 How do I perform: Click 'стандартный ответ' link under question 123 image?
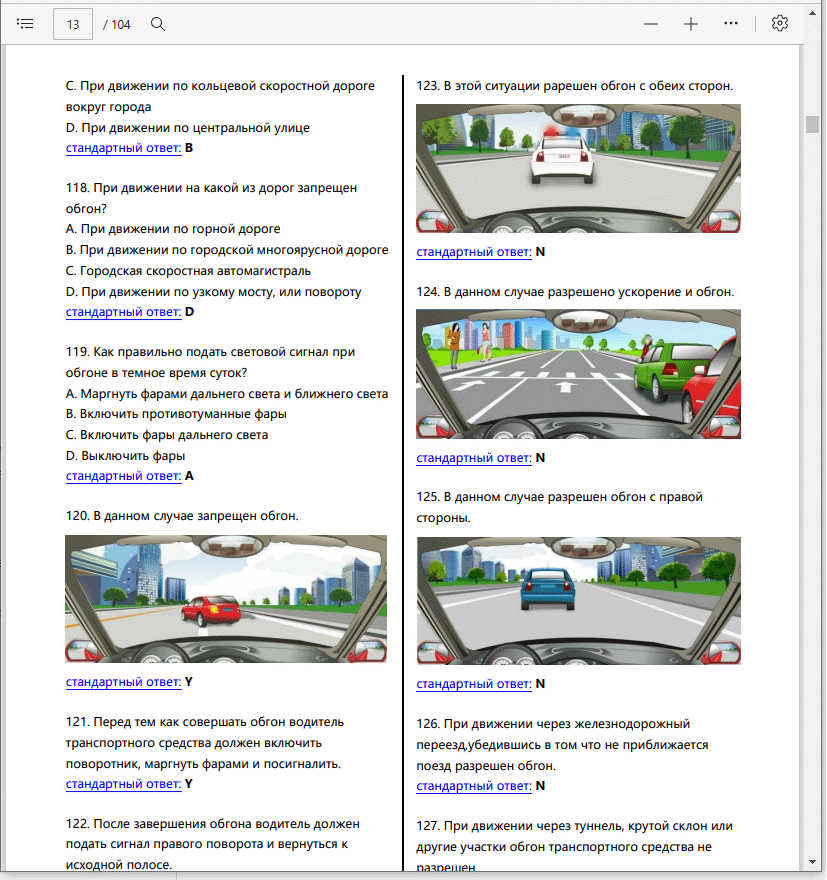pyautogui.click(x=474, y=252)
